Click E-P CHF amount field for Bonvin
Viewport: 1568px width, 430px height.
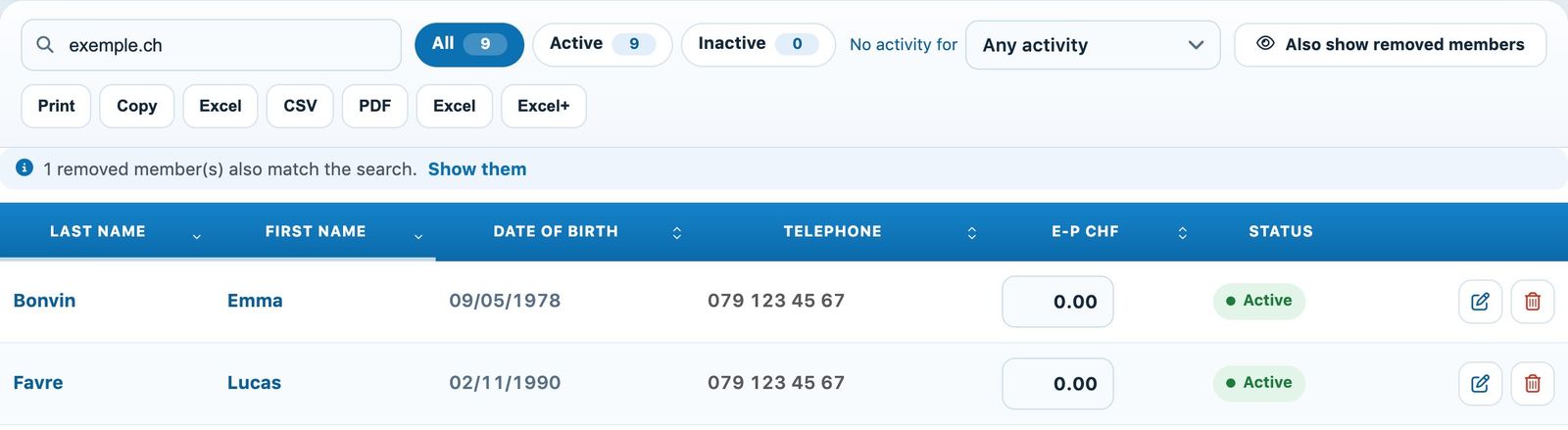(1057, 302)
